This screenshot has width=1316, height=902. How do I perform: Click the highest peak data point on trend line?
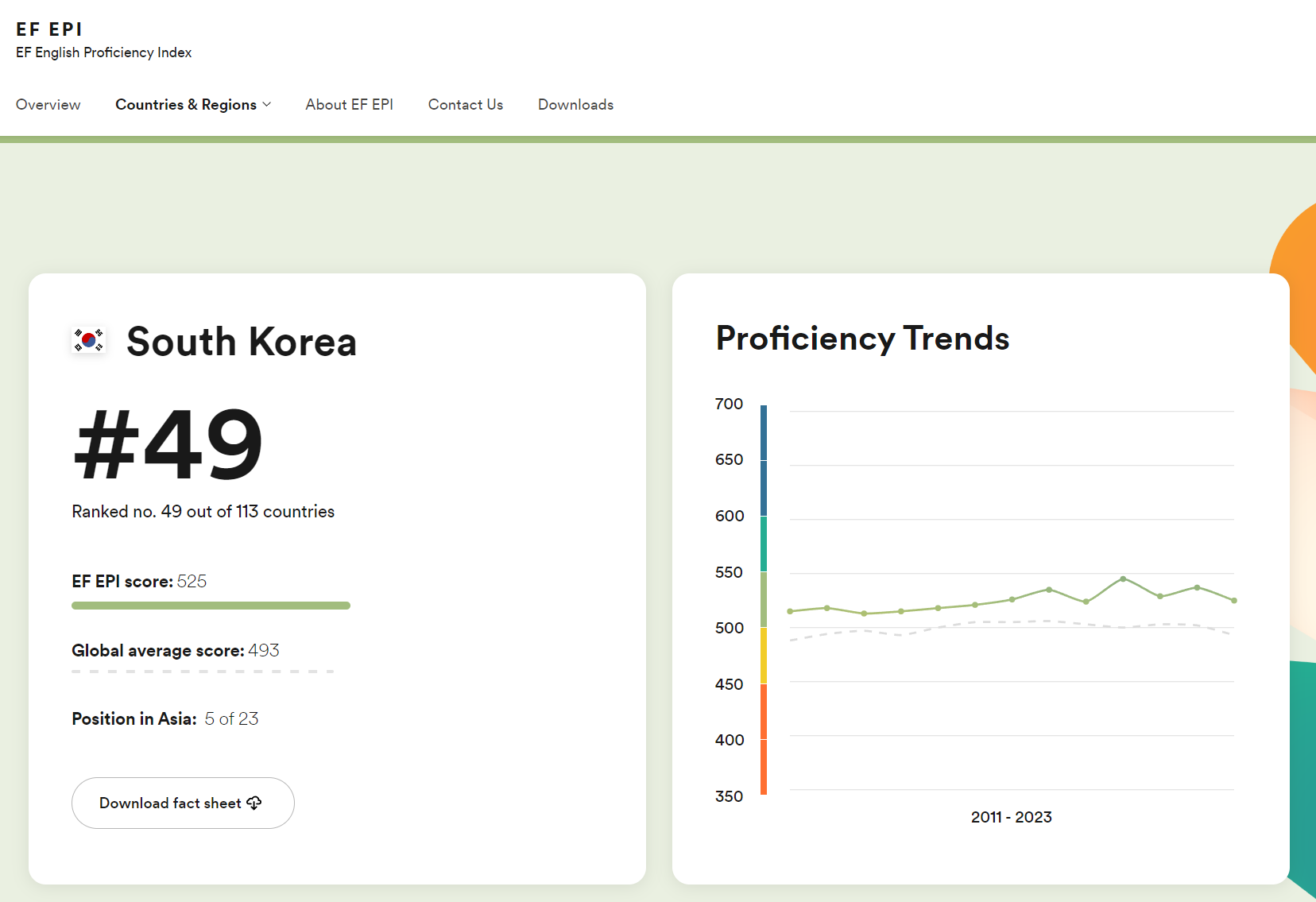point(1123,579)
